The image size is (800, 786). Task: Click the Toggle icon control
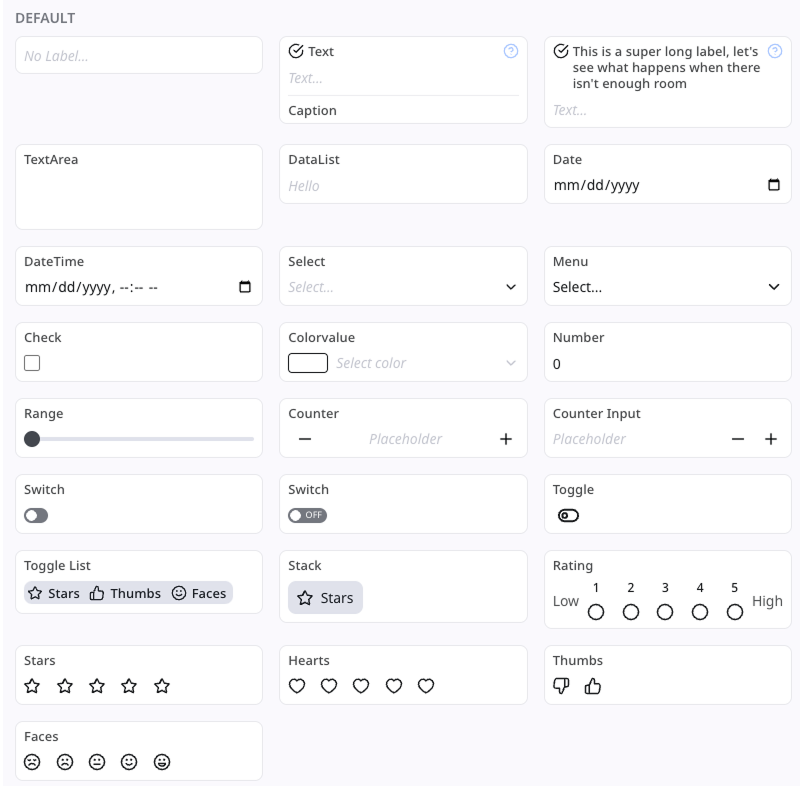tap(568, 516)
